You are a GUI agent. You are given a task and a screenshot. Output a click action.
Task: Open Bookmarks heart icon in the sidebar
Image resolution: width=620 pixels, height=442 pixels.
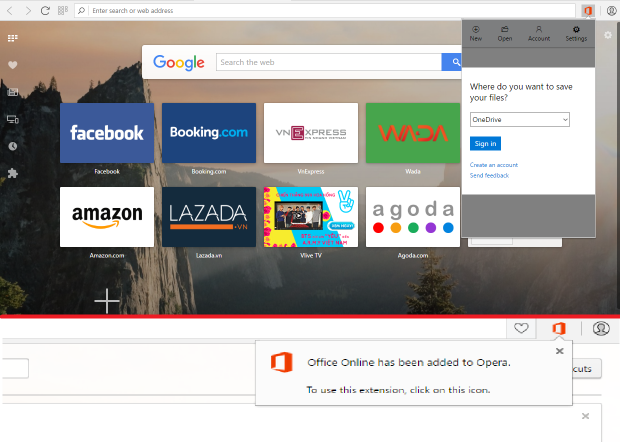pos(12,65)
